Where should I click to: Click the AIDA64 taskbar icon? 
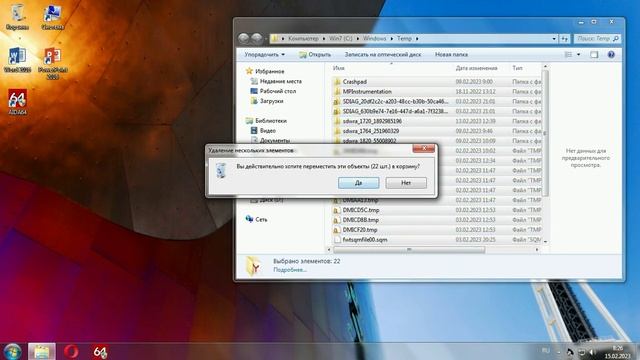[100, 351]
